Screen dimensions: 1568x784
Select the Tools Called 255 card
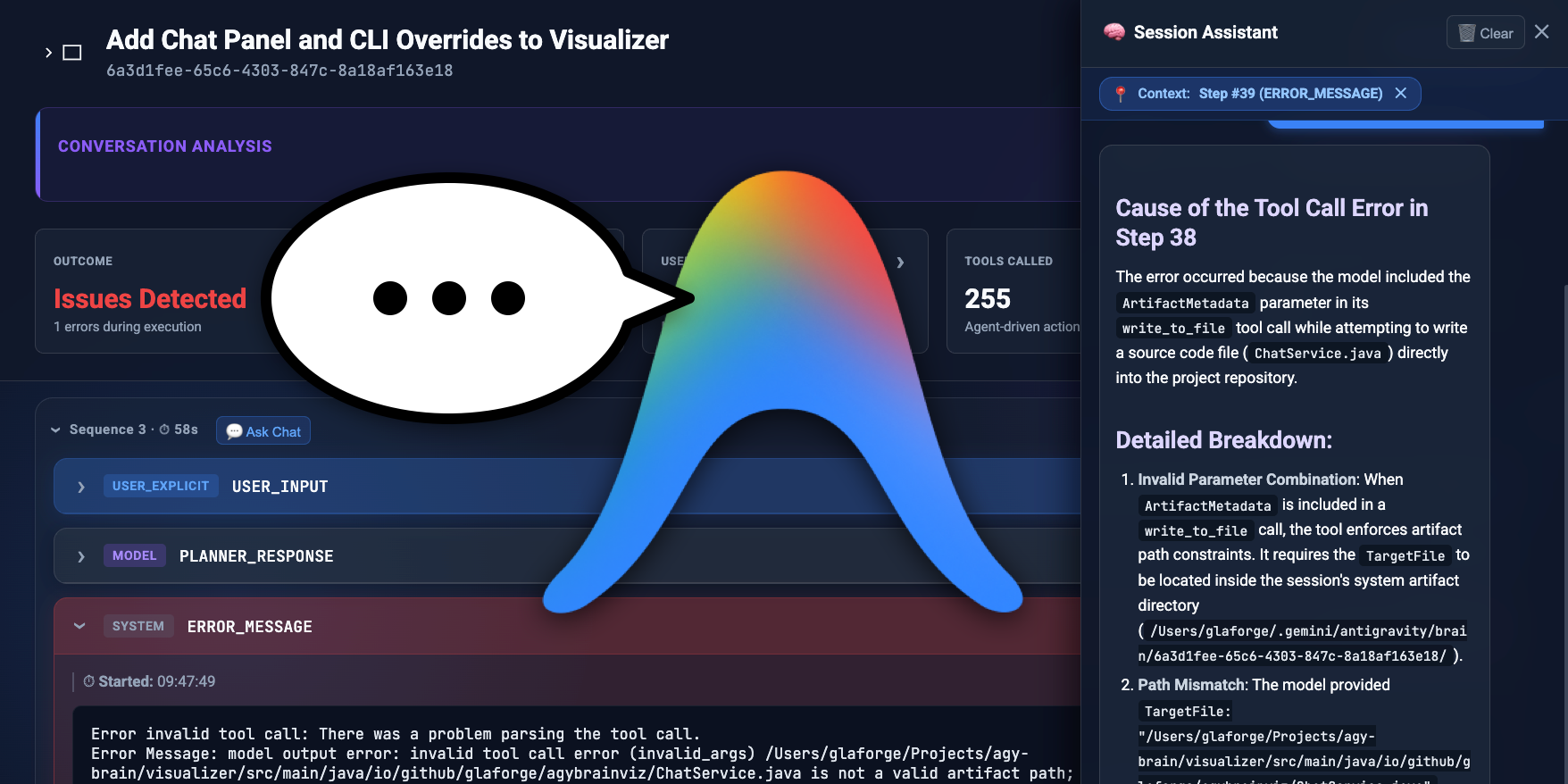pos(1013,291)
